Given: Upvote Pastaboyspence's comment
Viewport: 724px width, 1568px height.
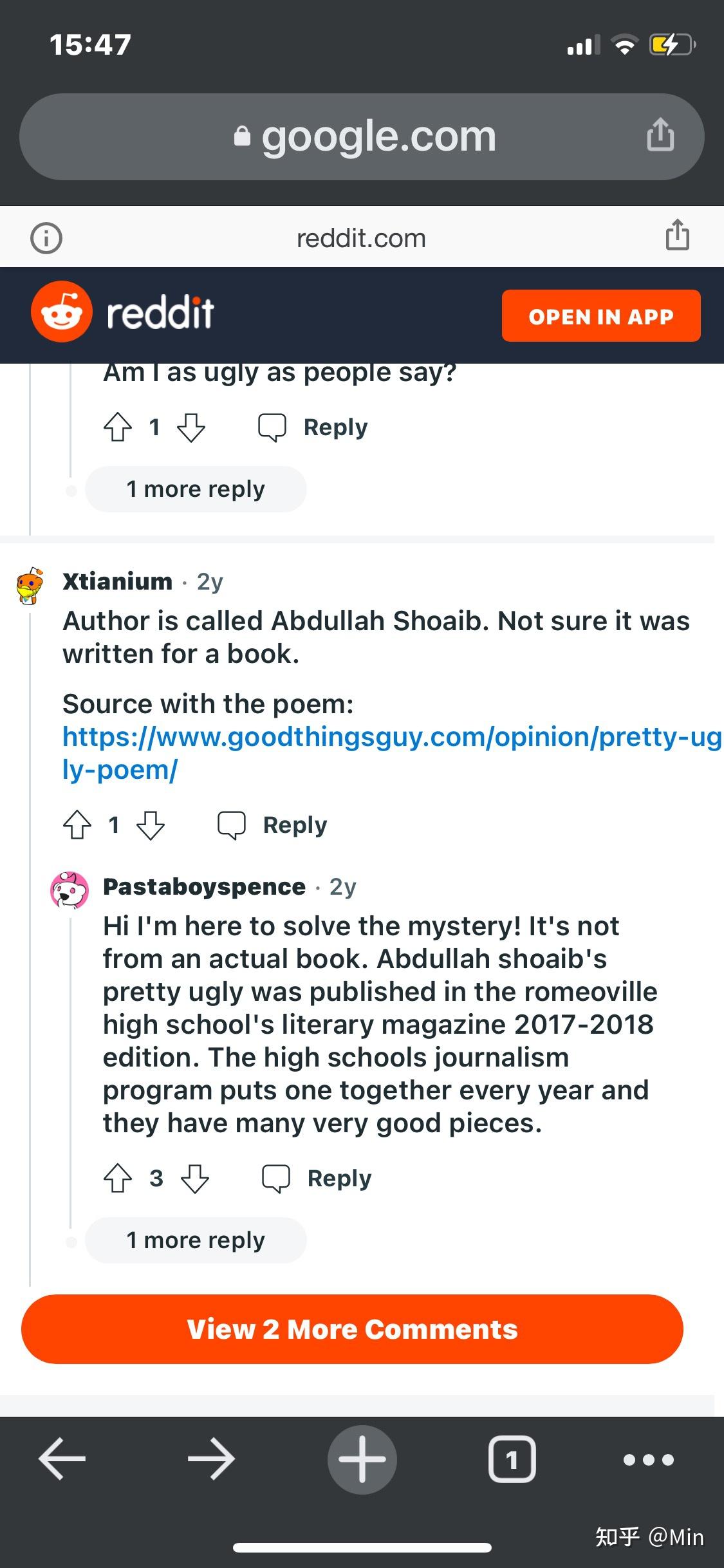Looking at the screenshot, I should pos(118,1178).
